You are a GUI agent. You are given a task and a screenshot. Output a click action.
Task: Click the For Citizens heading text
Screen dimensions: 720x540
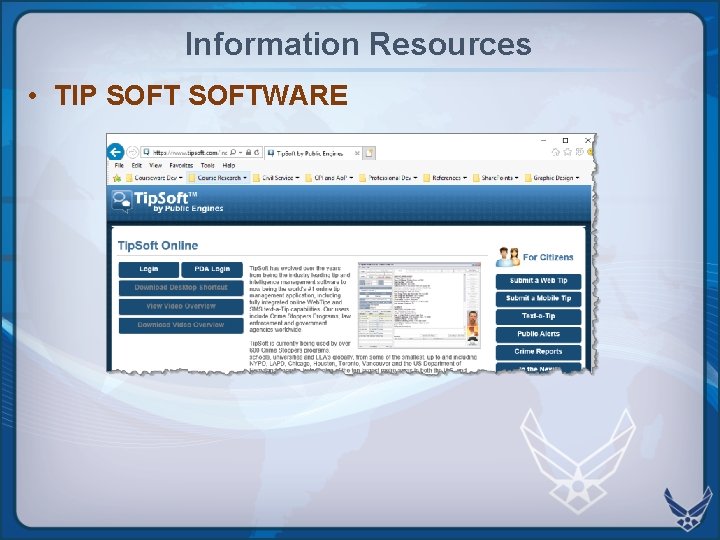pos(548,258)
